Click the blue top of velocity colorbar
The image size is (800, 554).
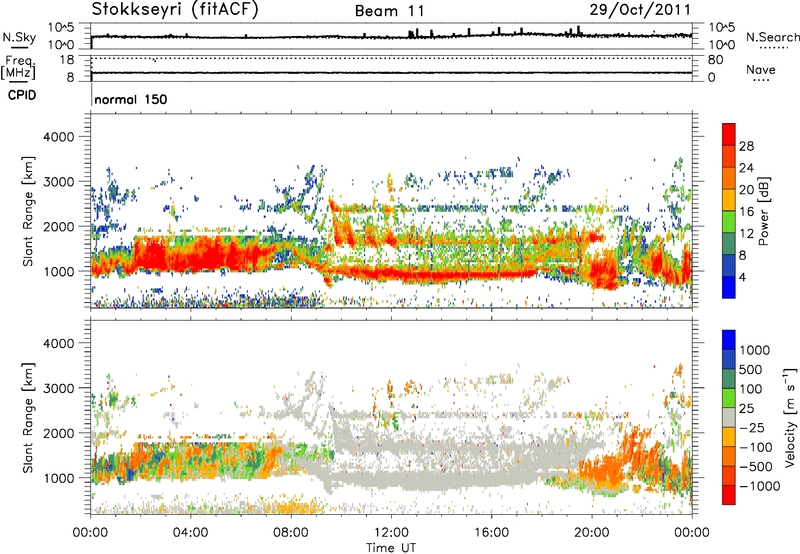tap(729, 340)
